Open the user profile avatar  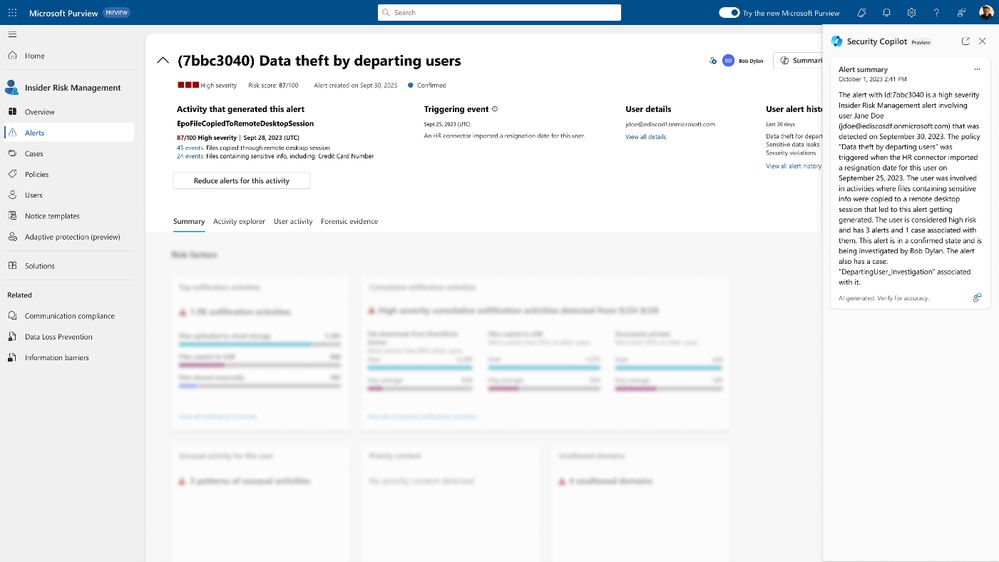(986, 13)
